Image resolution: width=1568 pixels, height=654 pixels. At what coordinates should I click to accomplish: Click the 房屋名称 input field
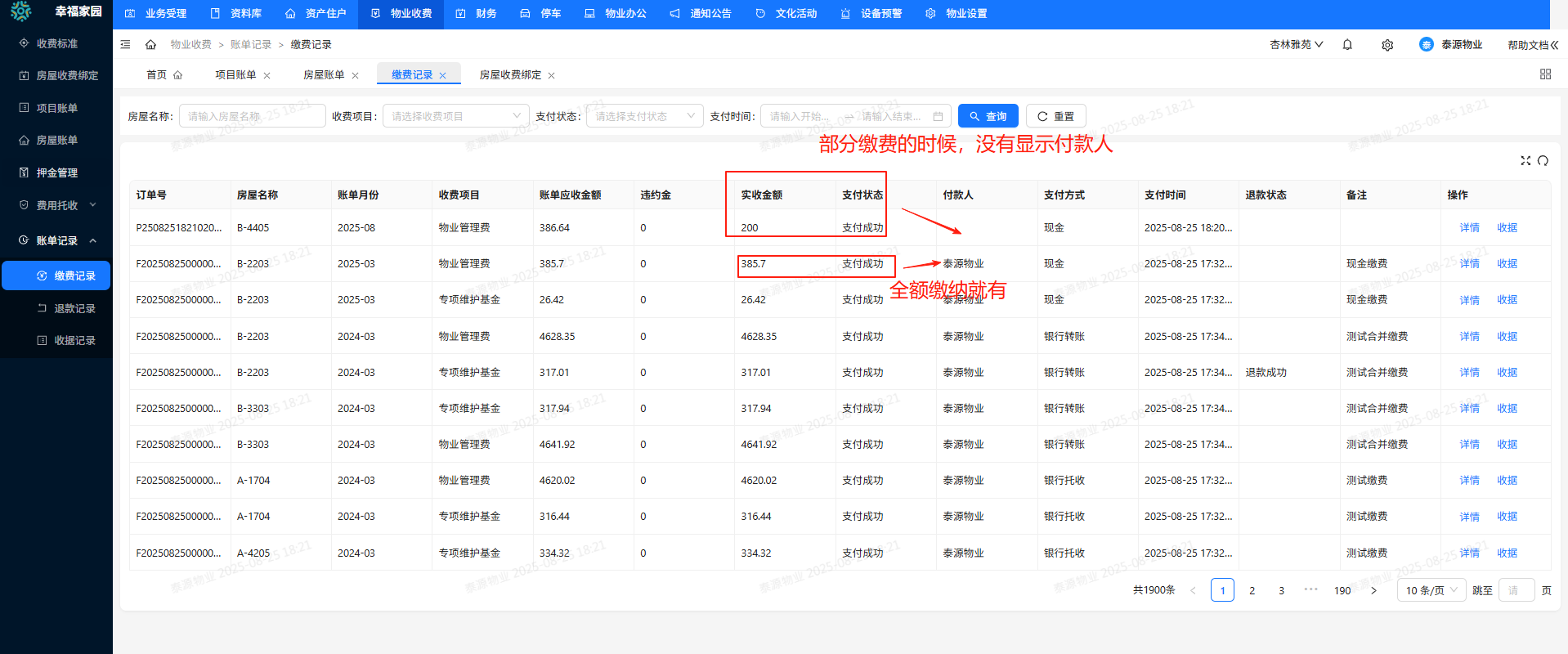(252, 116)
